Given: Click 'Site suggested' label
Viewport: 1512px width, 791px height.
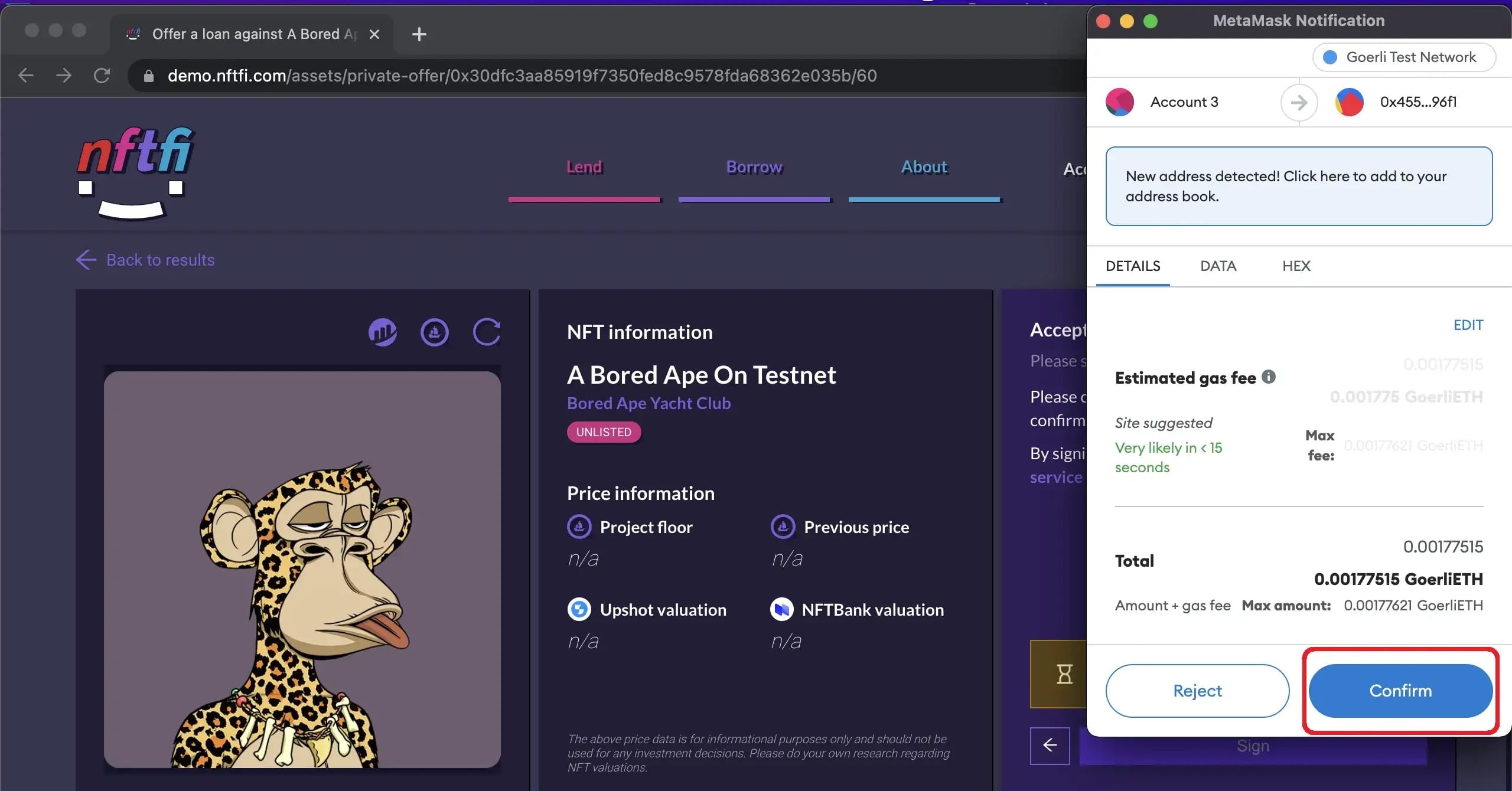Looking at the screenshot, I should point(1163,423).
